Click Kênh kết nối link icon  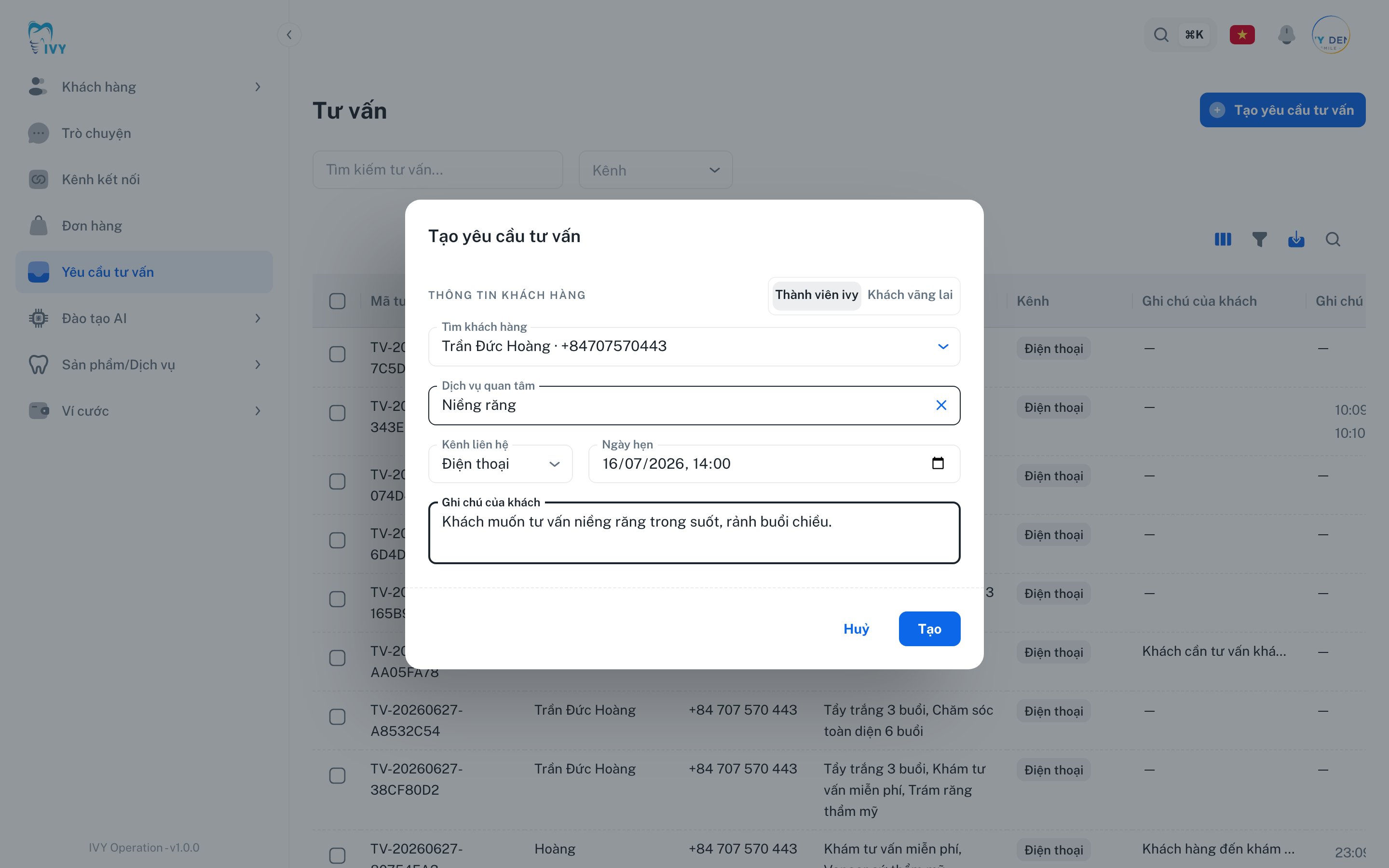38,180
